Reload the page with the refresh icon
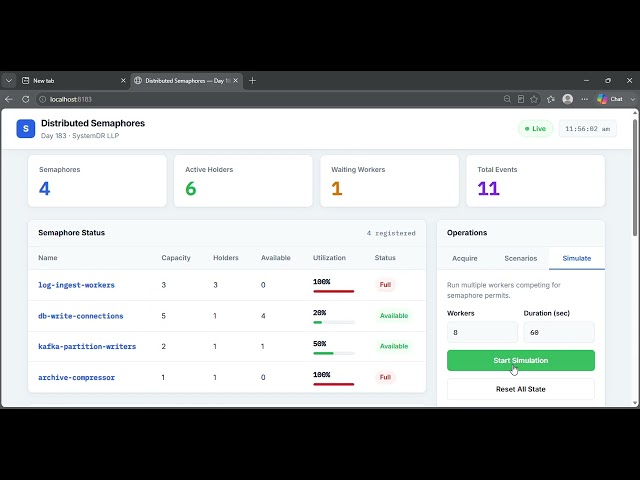This screenshot has width=640, height=480. pyautogui.click(x=26, y=99)
